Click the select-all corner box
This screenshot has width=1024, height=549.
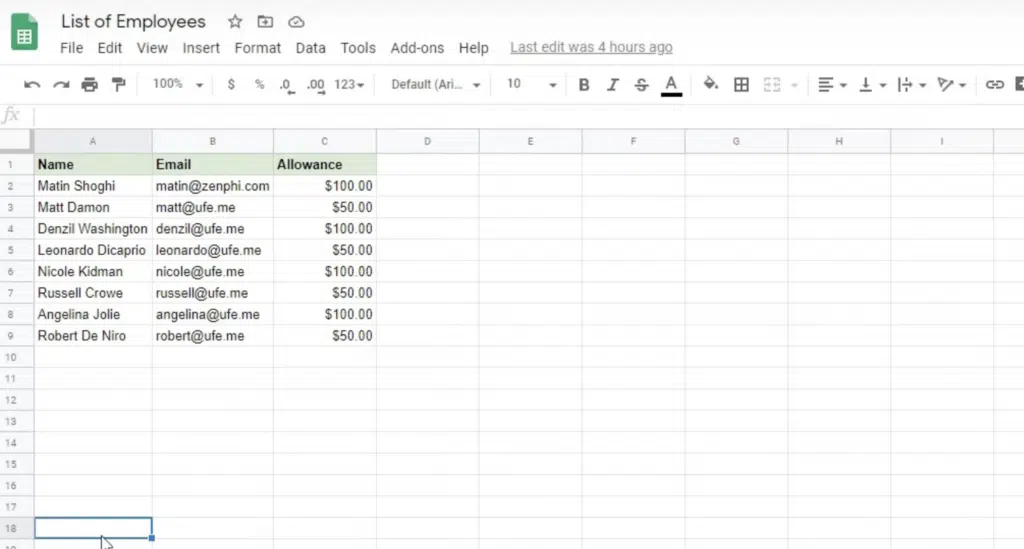tap(16, 140)
